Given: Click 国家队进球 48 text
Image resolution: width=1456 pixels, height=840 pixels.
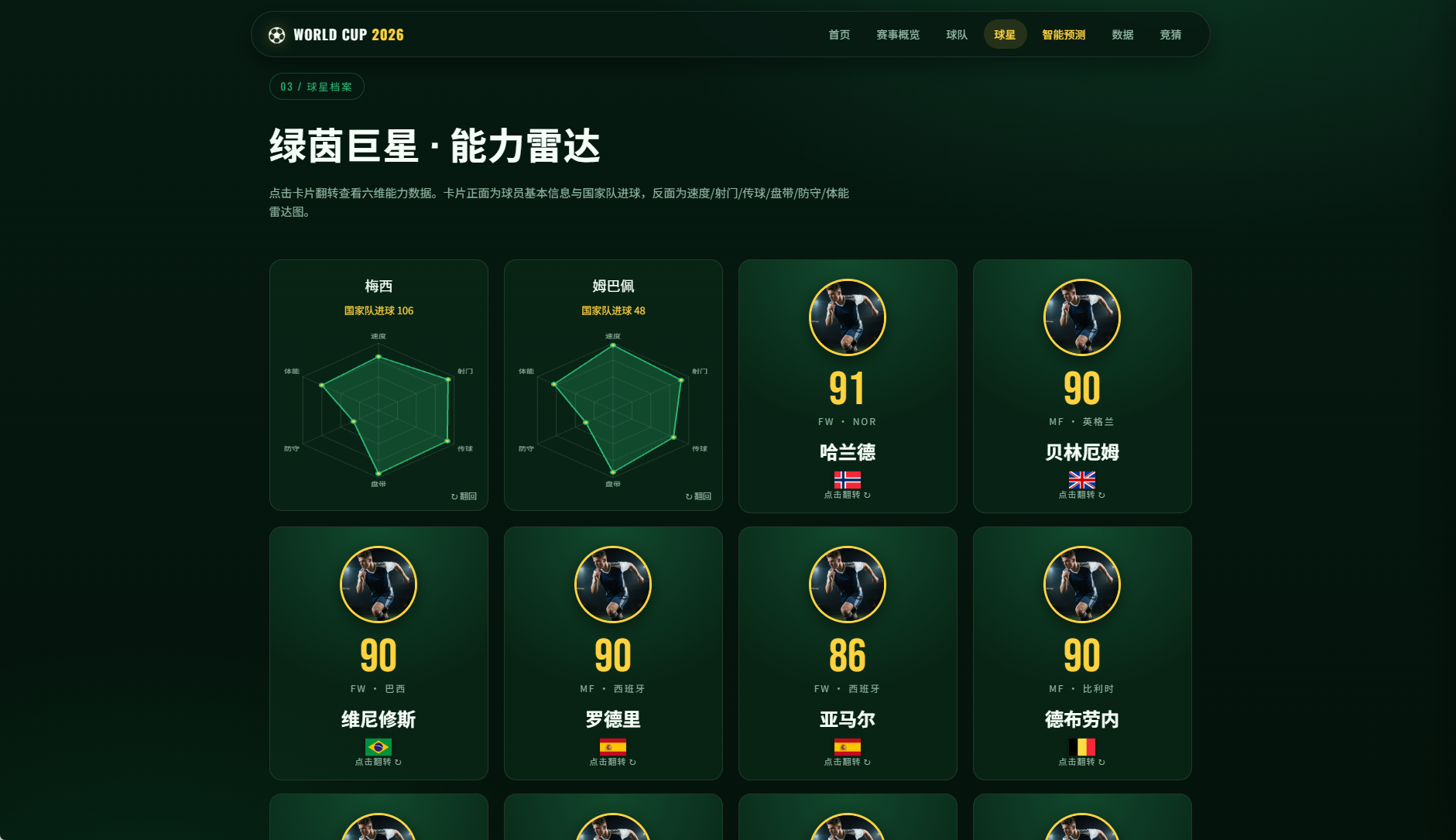Looking at the screenshot, I should pos(613,310).
